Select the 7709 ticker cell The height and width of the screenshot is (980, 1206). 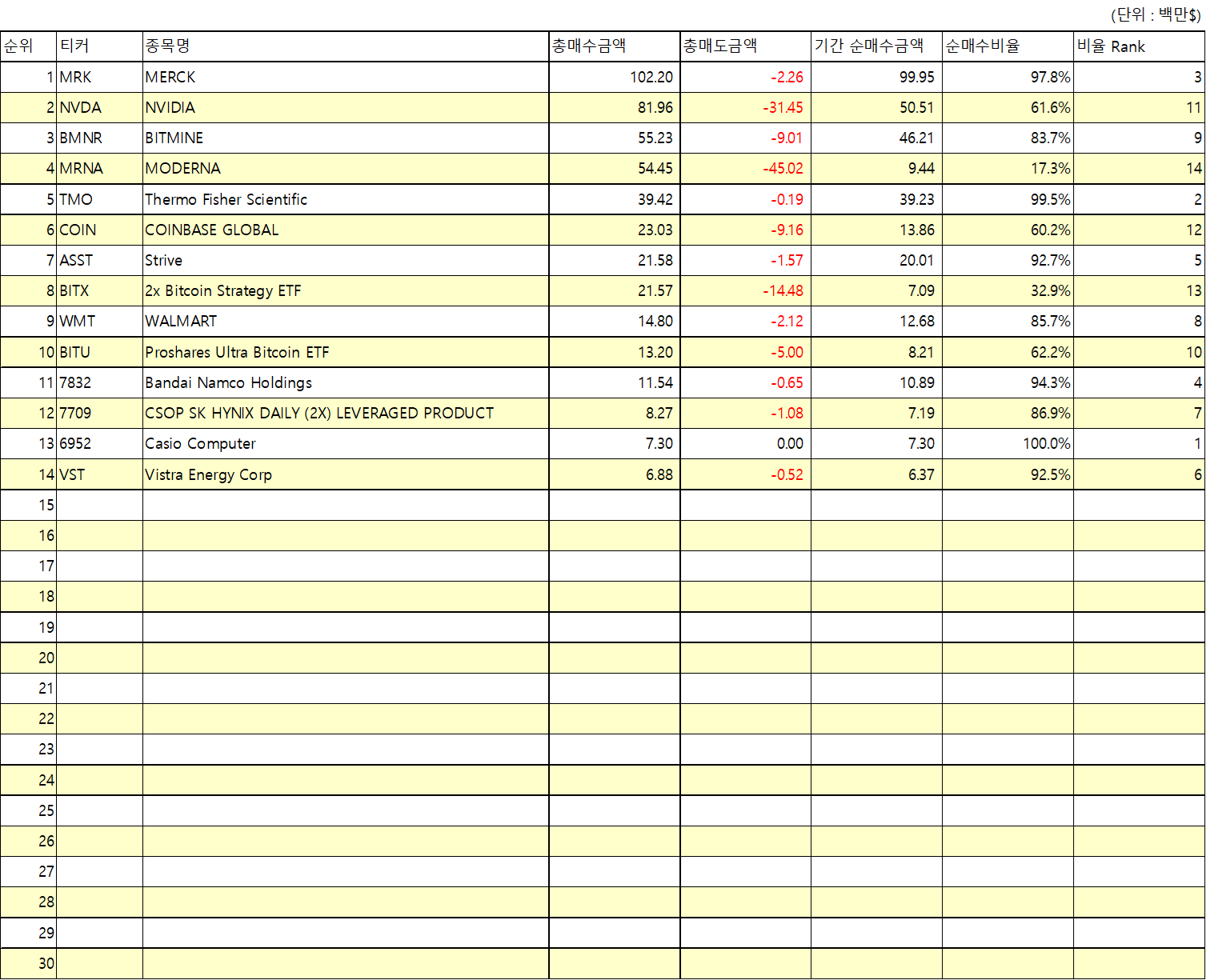pyautogui.click(x=100, y=413)
